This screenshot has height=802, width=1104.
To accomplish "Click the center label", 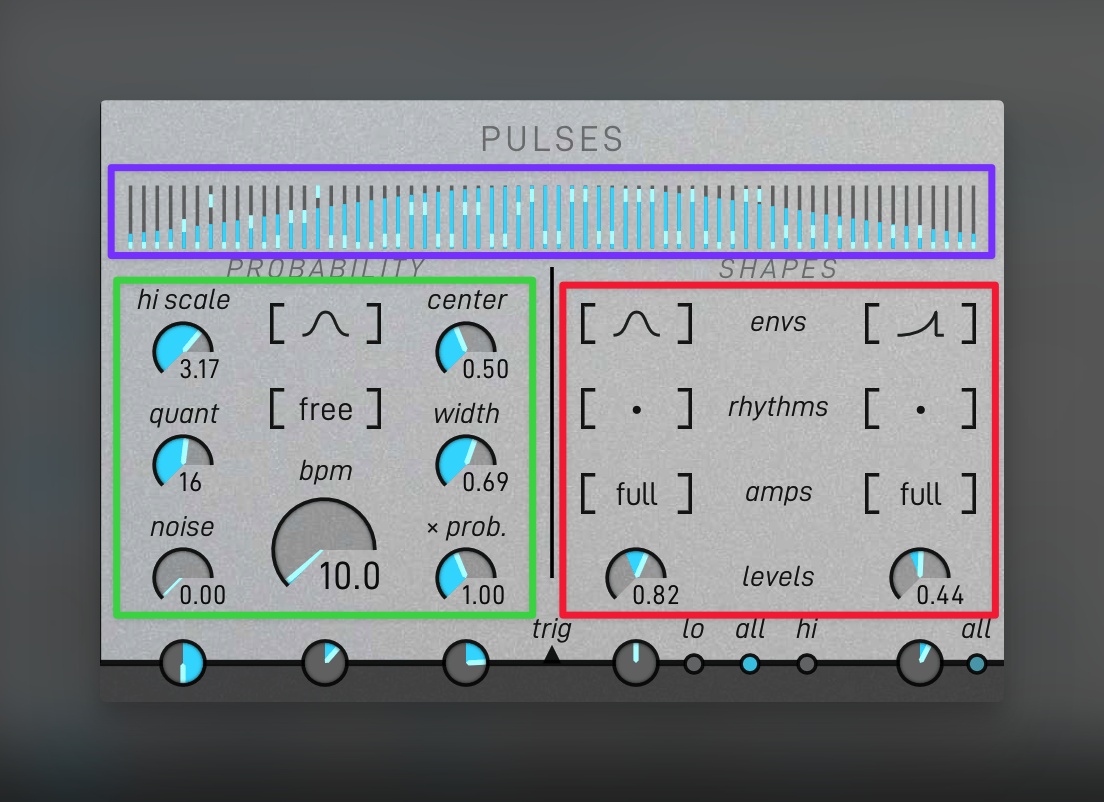I will click(x=467, y=300).
